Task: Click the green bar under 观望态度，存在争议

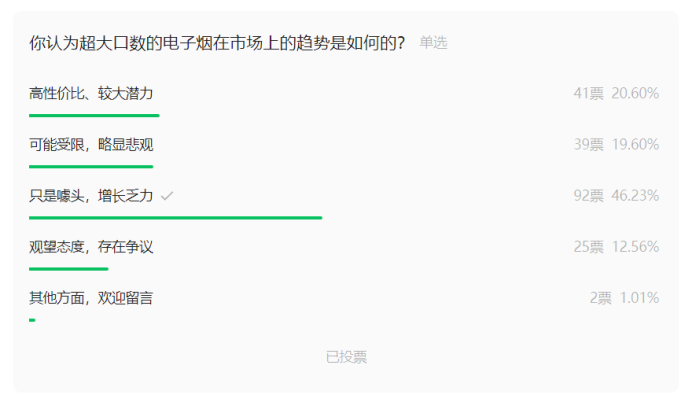Action: 68,268
